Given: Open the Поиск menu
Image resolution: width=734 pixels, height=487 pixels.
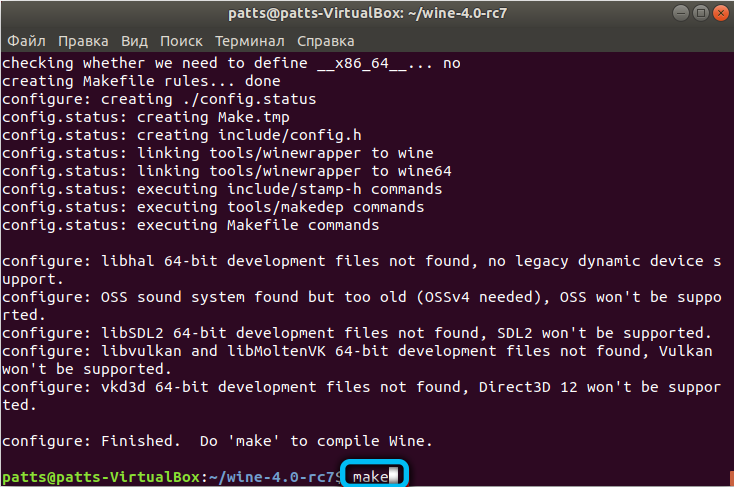Looking at the screenshot, I should point(181,41).
